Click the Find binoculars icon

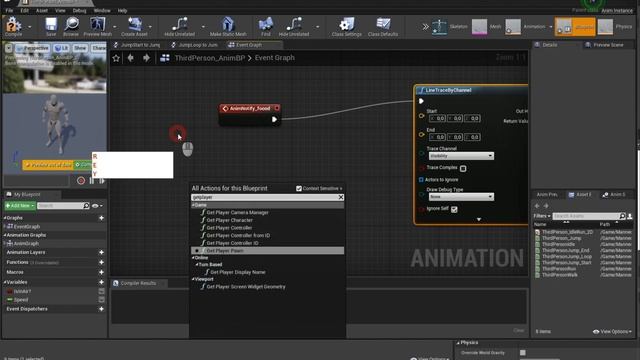pyautogui.click(x=266, y=24)
